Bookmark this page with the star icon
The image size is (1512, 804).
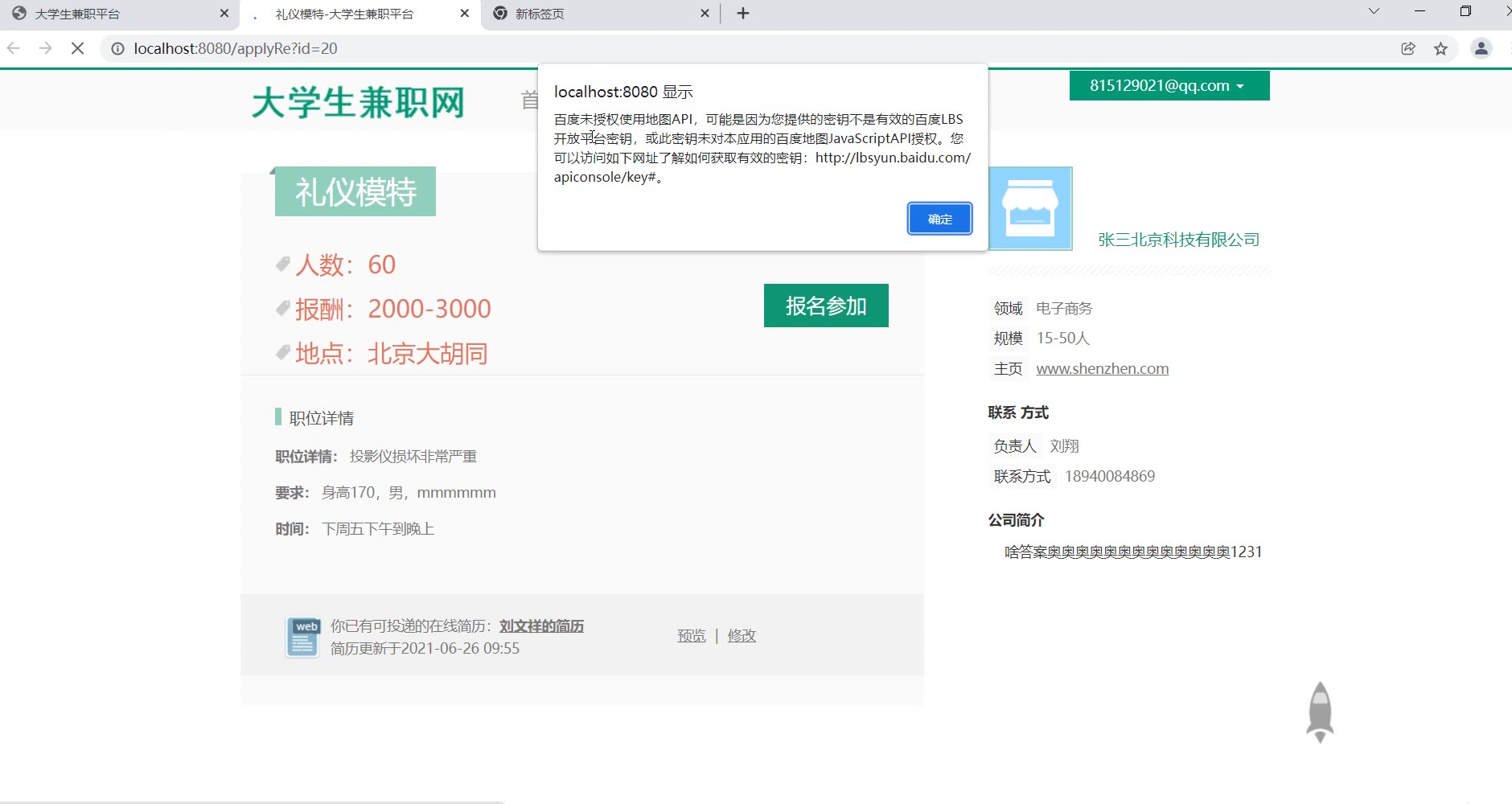[1440, 48]
